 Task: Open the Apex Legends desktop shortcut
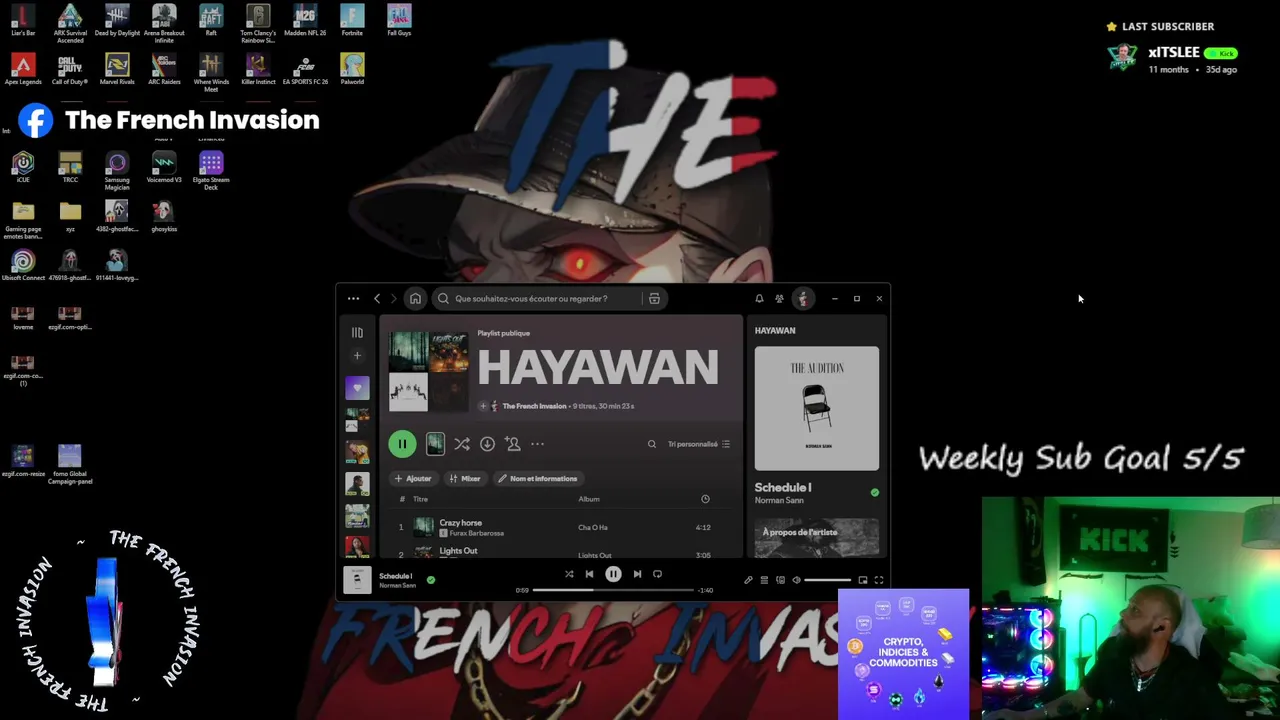tap(23, 70)
